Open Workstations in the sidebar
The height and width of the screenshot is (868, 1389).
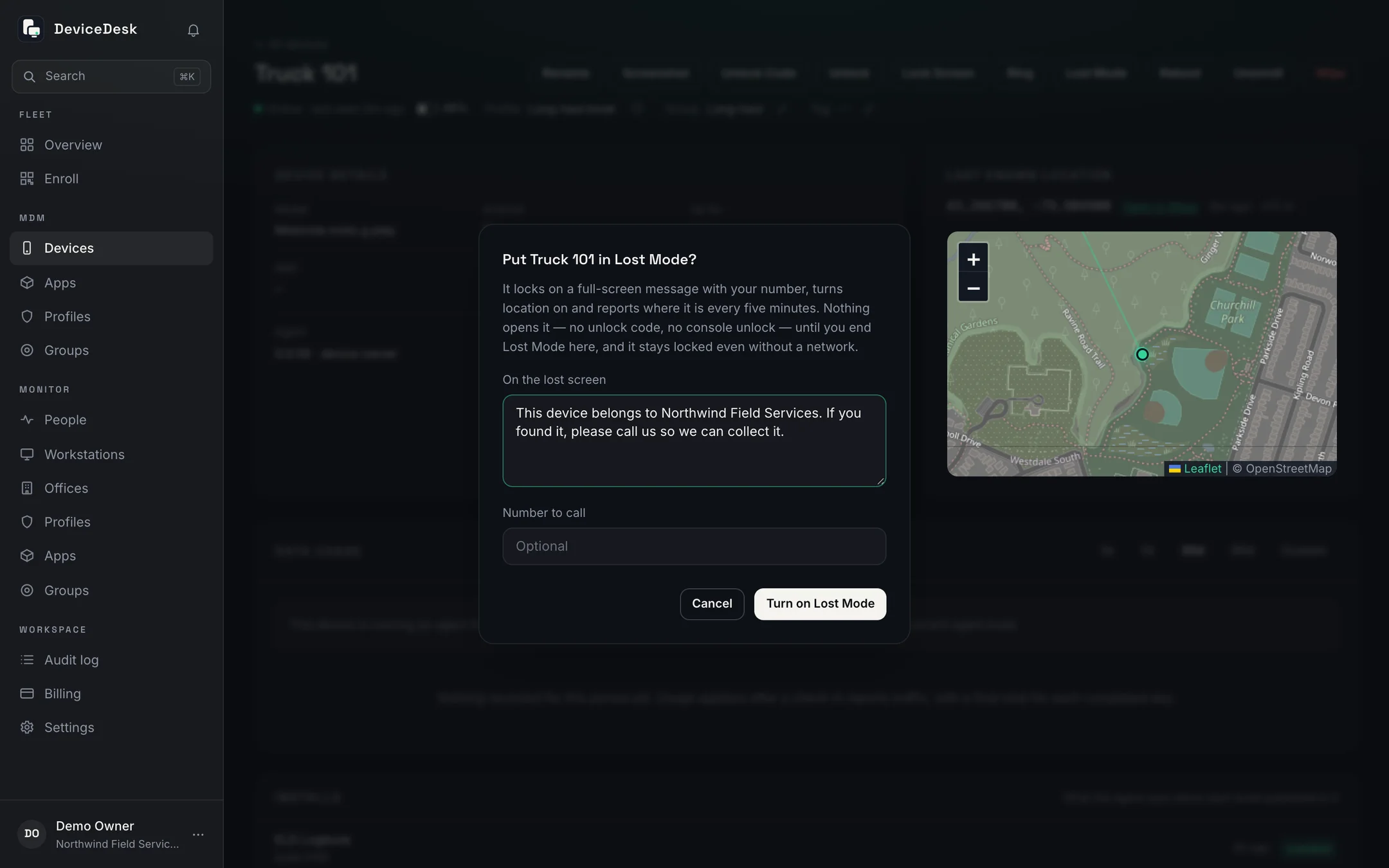point(111,455)
